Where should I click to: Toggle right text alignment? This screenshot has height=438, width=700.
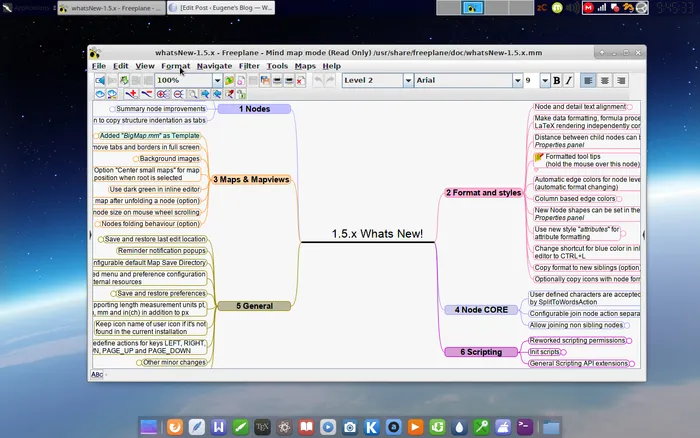pos(621,80)
